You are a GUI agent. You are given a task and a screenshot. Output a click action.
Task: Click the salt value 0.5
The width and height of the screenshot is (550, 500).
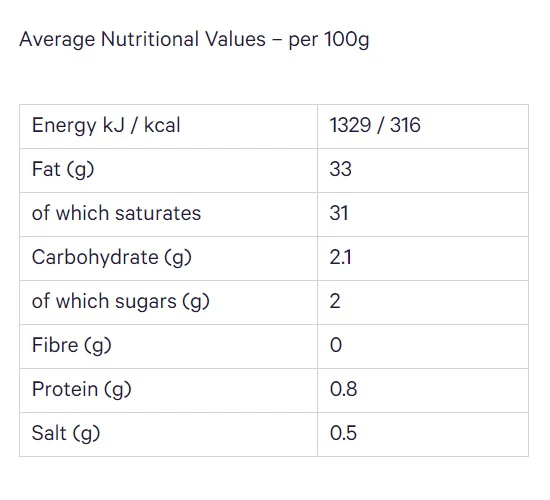pyautogui.click(x=343, y=433)
